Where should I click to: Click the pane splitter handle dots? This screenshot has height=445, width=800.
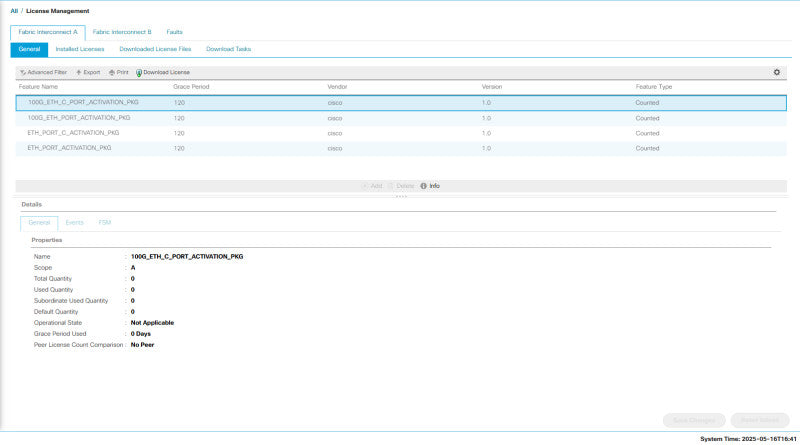(401, 196)
